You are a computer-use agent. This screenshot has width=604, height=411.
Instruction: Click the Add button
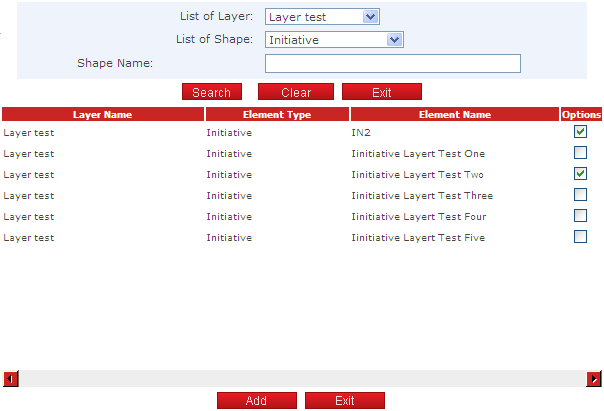(256, 401)
